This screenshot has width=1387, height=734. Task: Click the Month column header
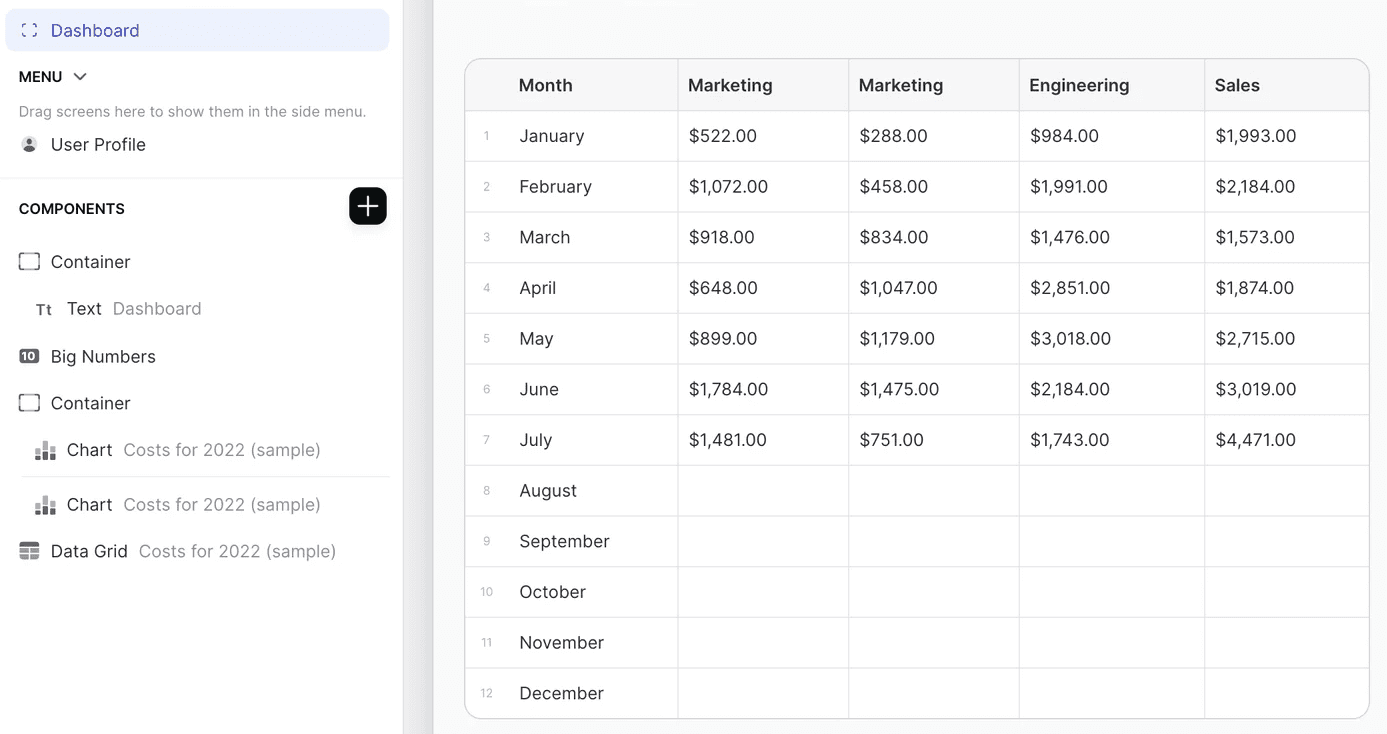(545, 85)
